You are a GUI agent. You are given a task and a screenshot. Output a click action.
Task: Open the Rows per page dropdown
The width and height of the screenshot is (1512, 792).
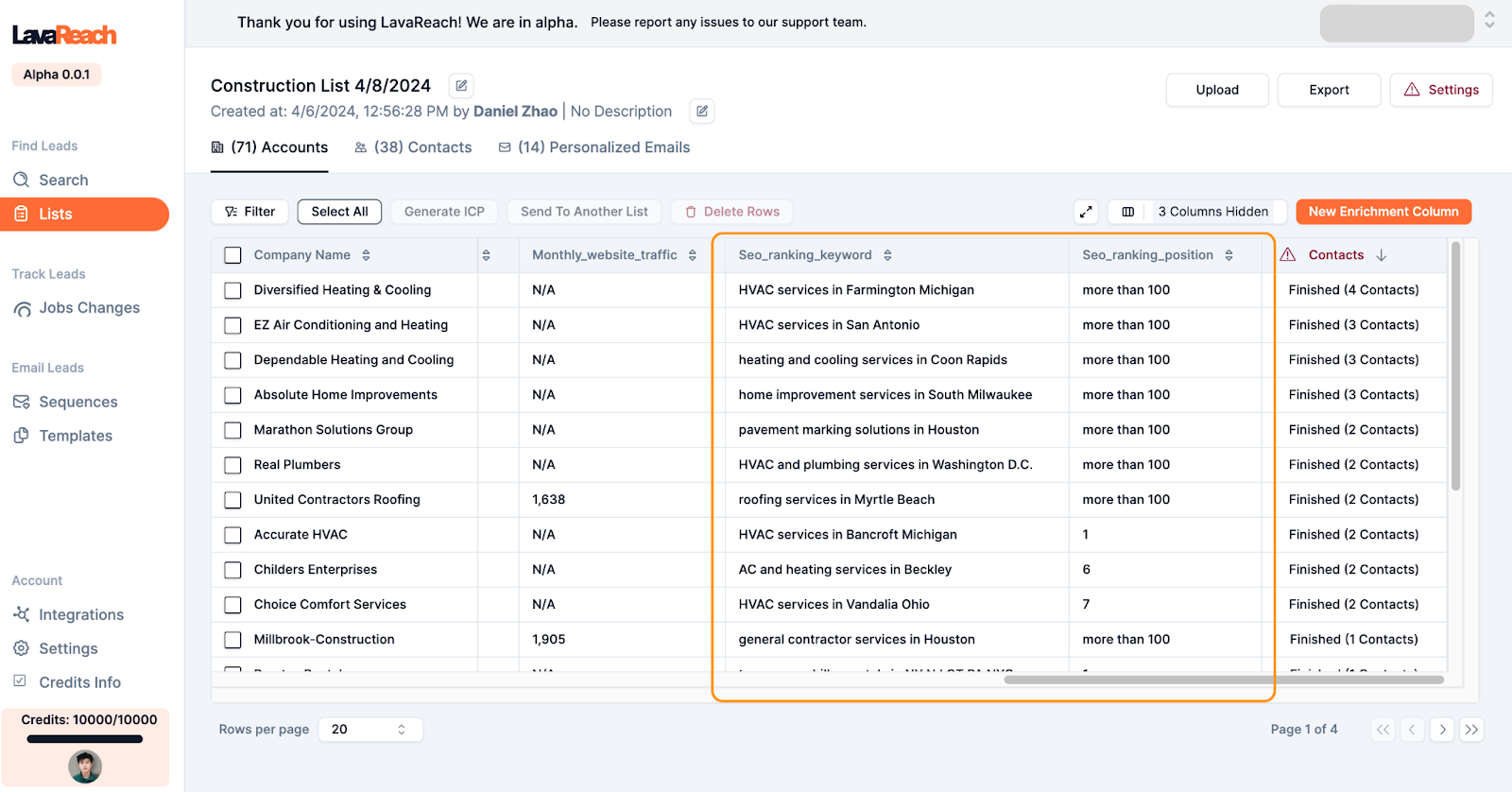click(369, 730)
